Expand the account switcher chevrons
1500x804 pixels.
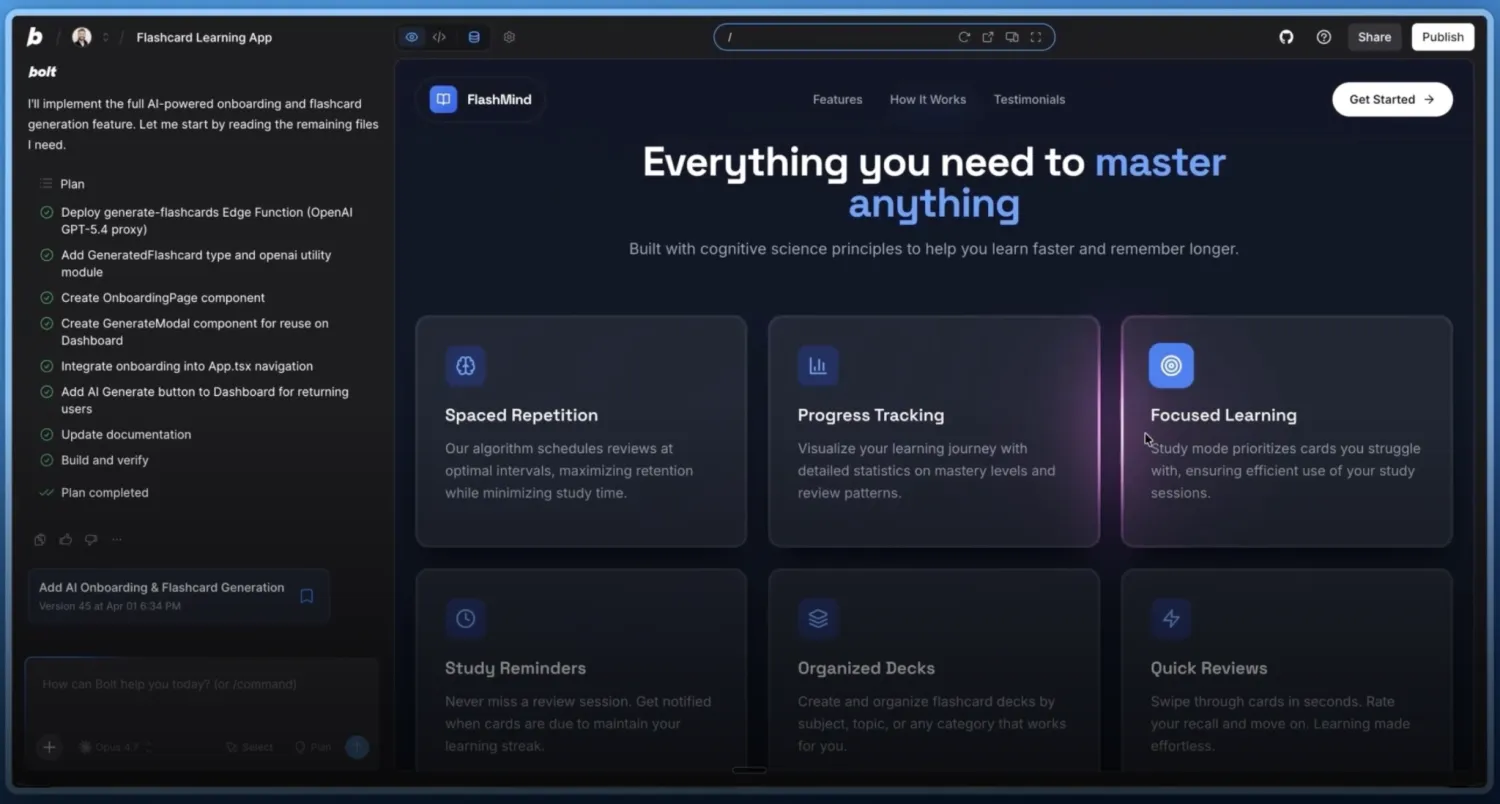pyautogui.click(x=105, y=38)
